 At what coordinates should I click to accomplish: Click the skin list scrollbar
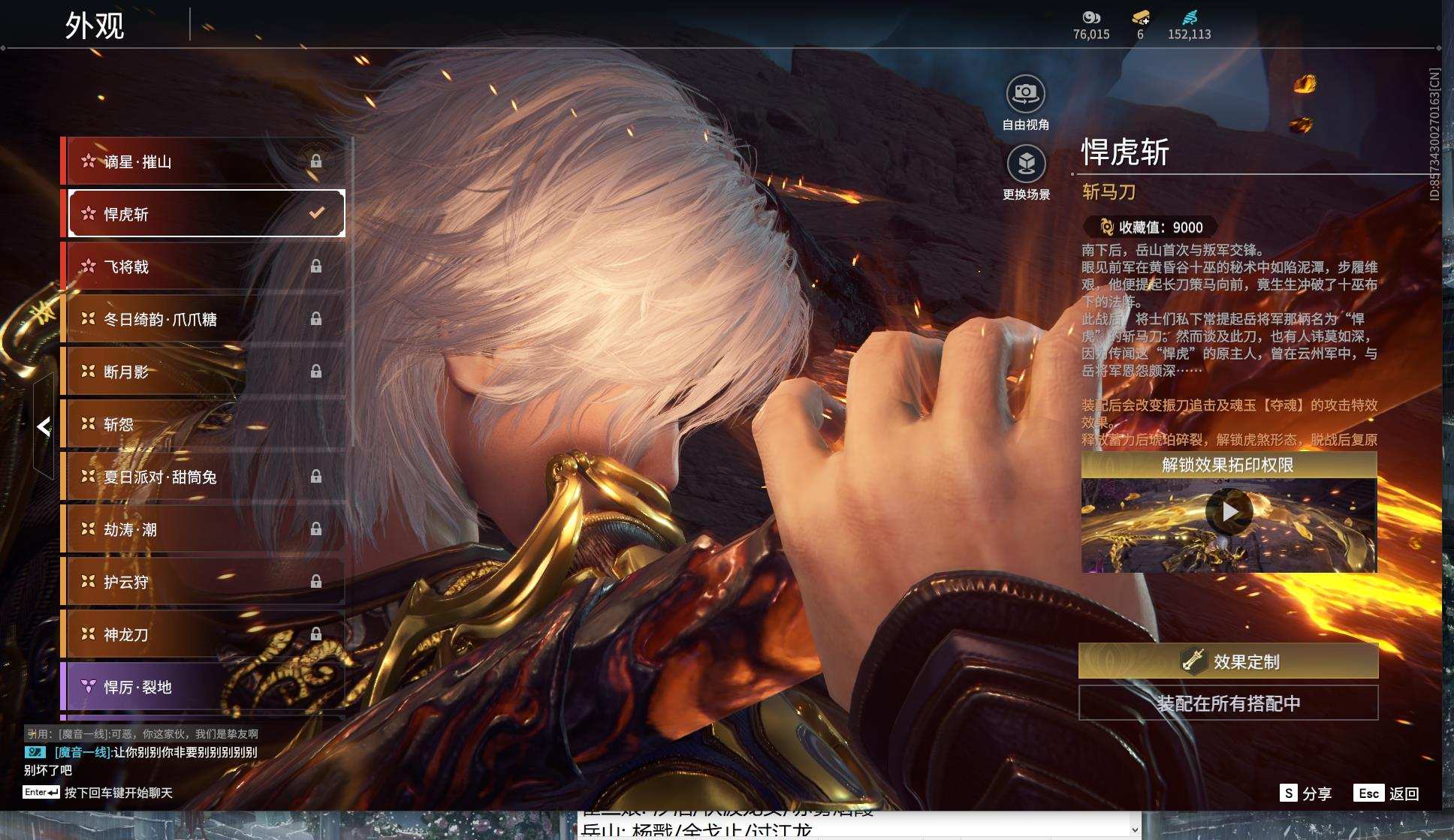point(352,291)
